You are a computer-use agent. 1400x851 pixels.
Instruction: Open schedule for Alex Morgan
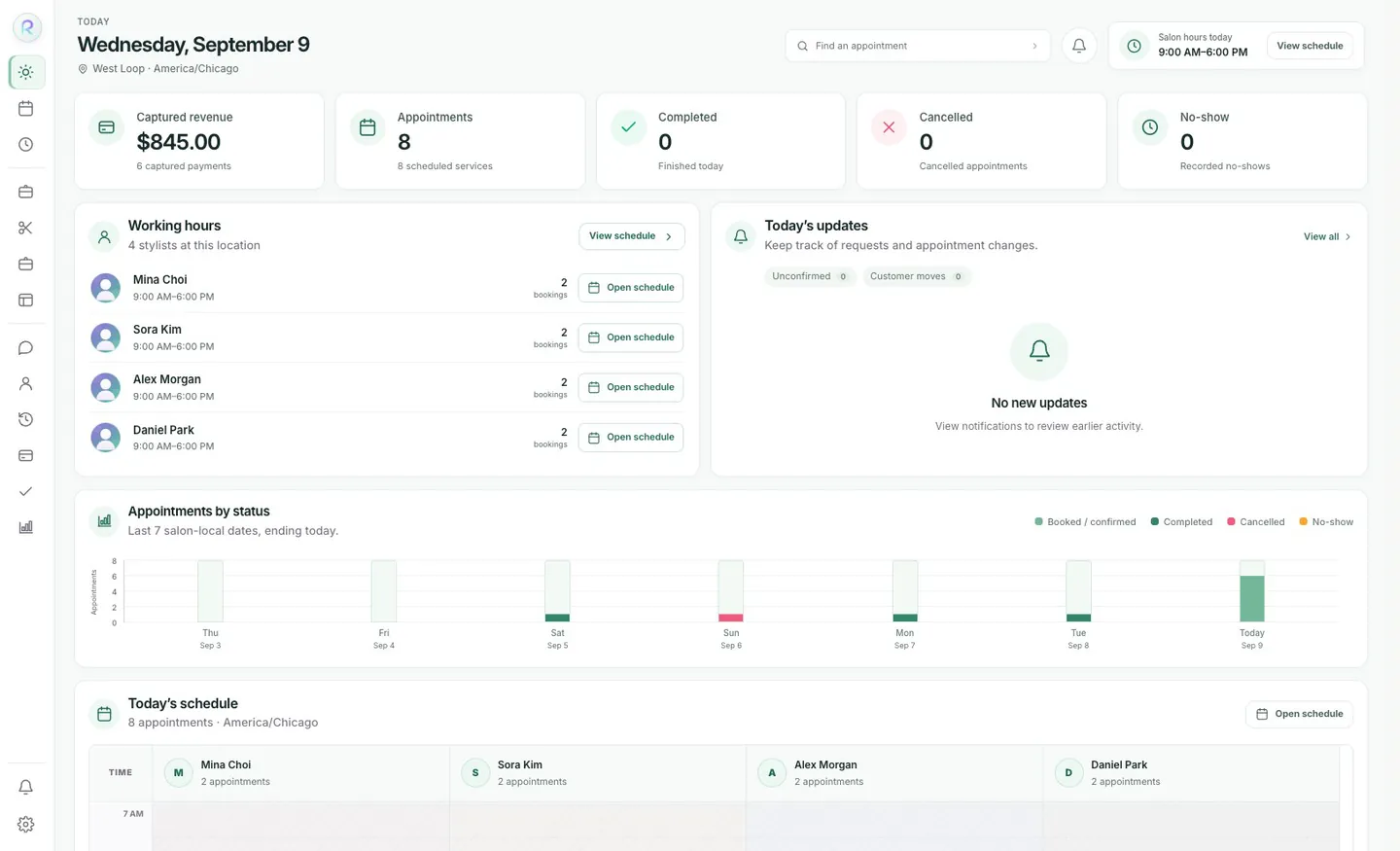tap(631, 387)
